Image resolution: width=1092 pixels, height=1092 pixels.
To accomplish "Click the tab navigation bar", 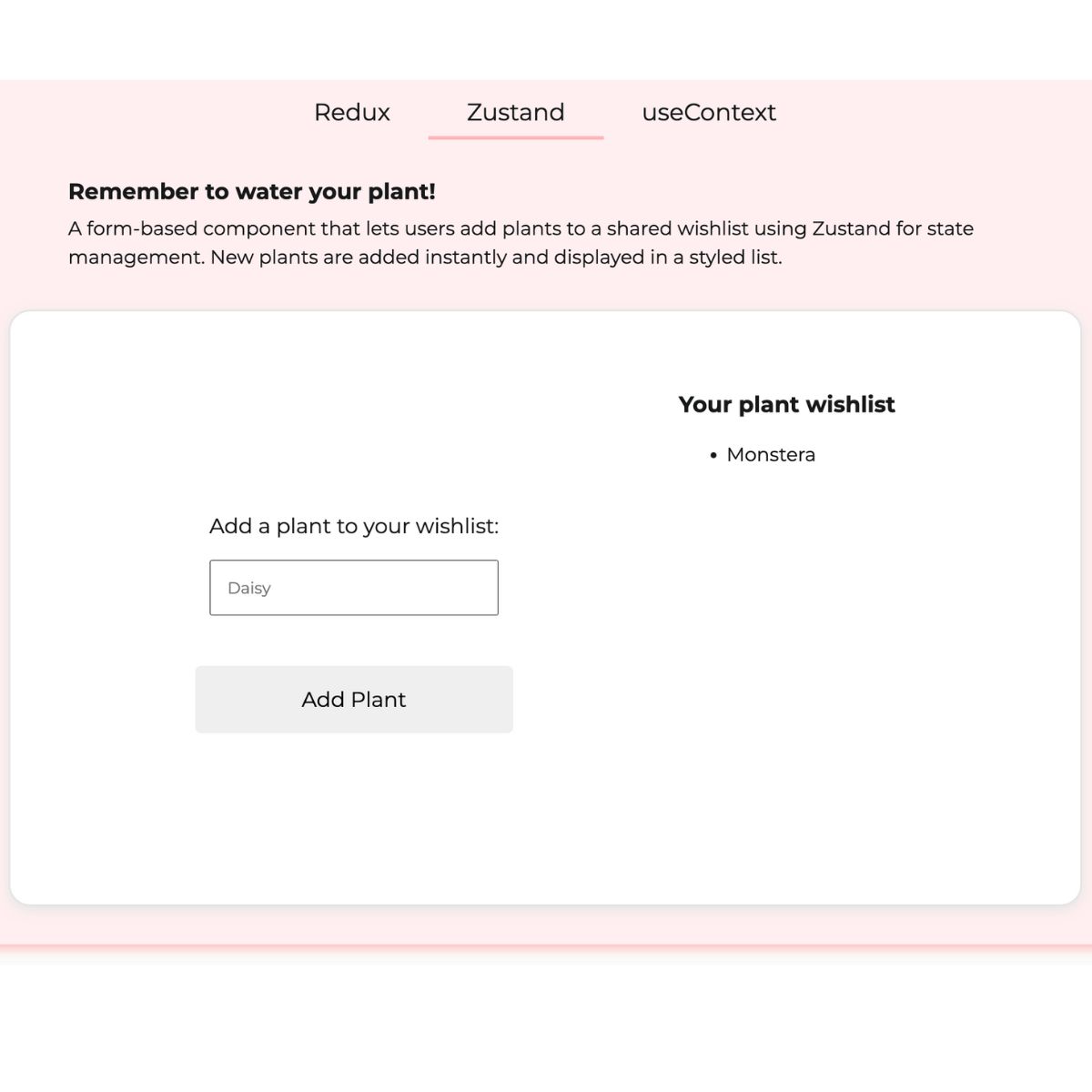I will [546, 113].
